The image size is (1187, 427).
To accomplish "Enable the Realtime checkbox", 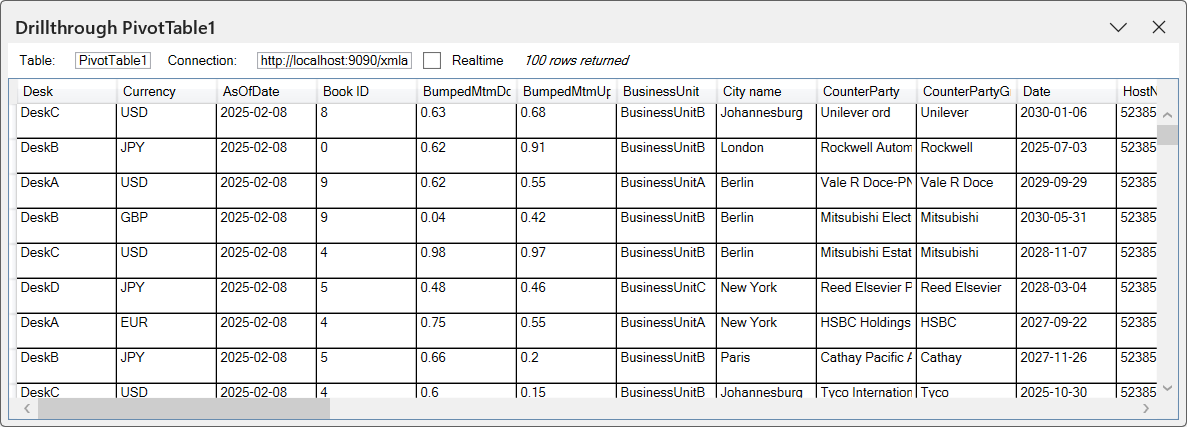I will point(432,61).
